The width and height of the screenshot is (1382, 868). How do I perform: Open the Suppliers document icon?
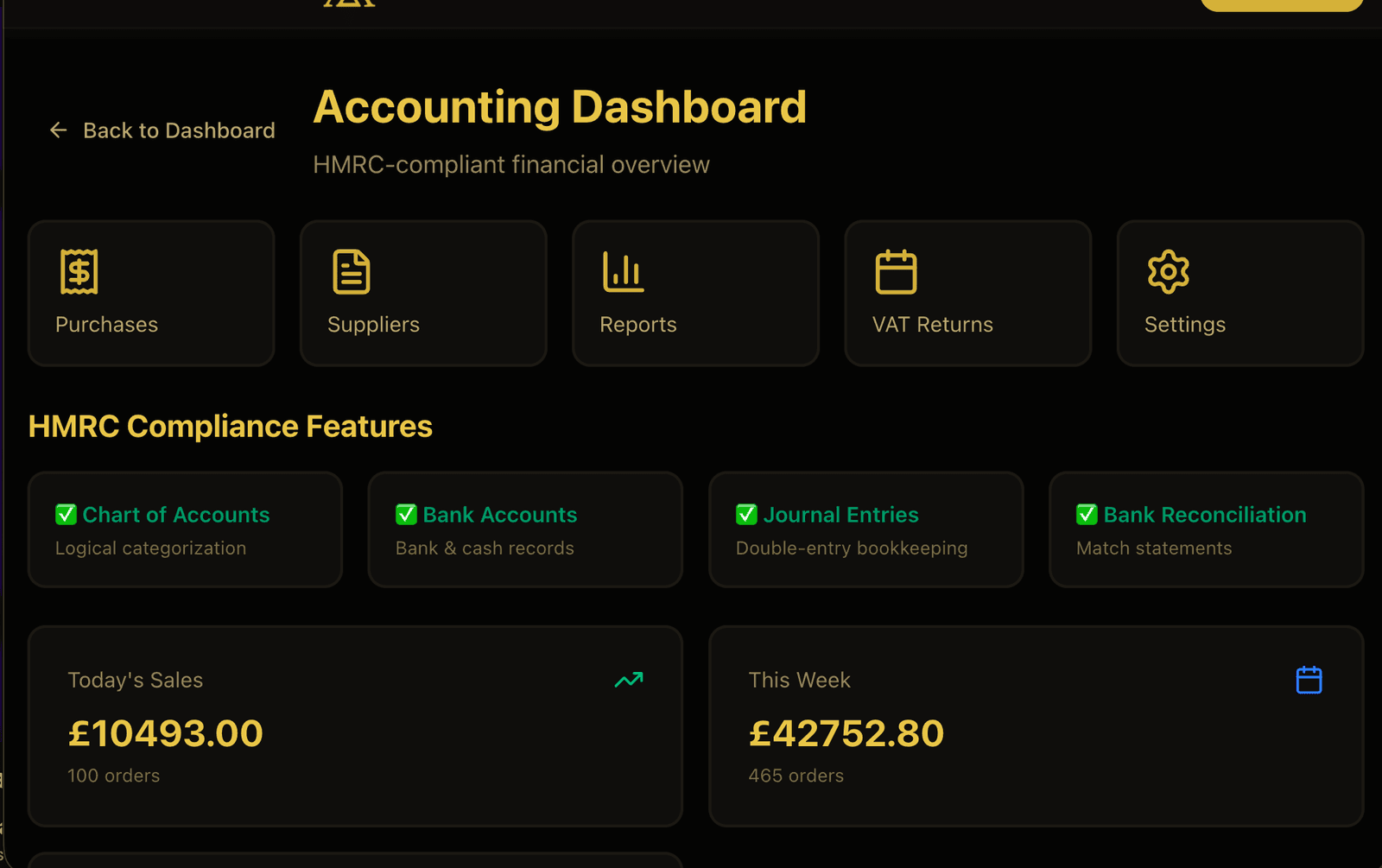(352, 272)
